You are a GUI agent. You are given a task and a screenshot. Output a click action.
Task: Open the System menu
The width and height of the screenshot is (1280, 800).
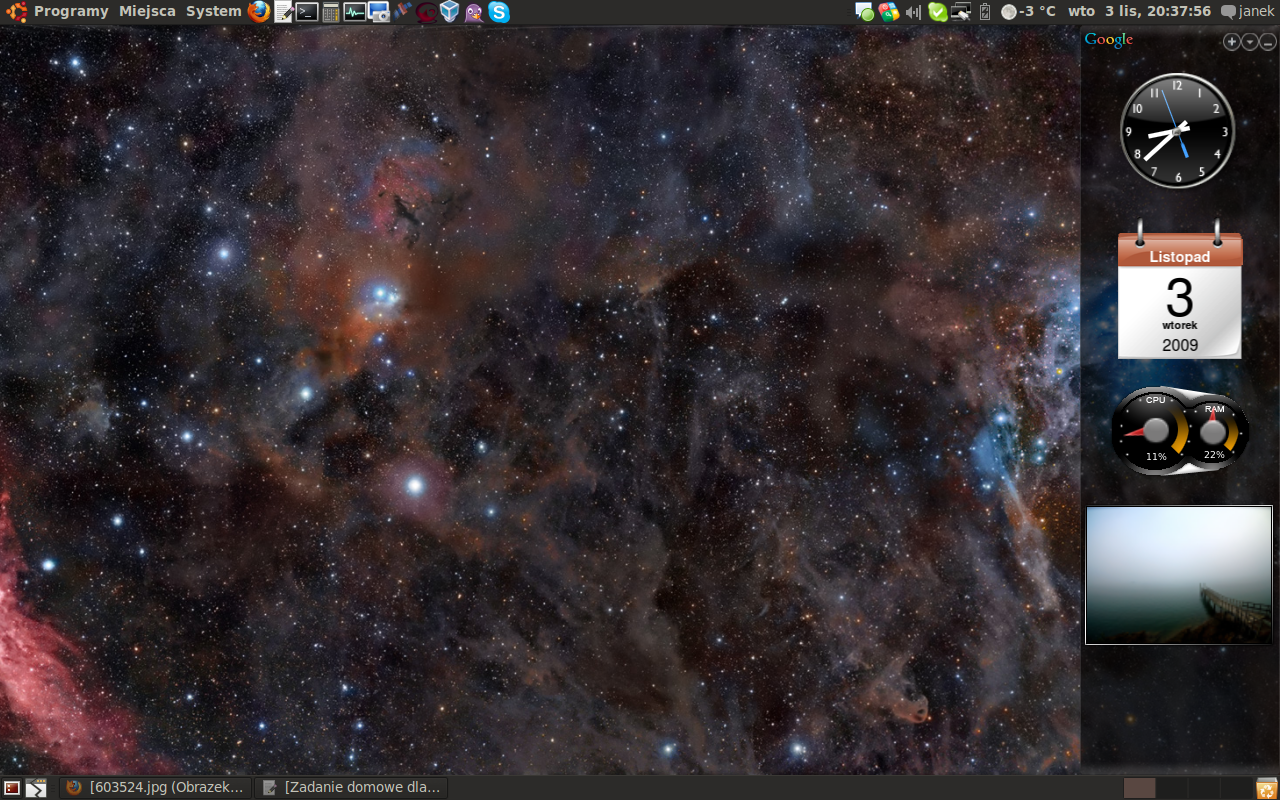click(x=213, y=12)
